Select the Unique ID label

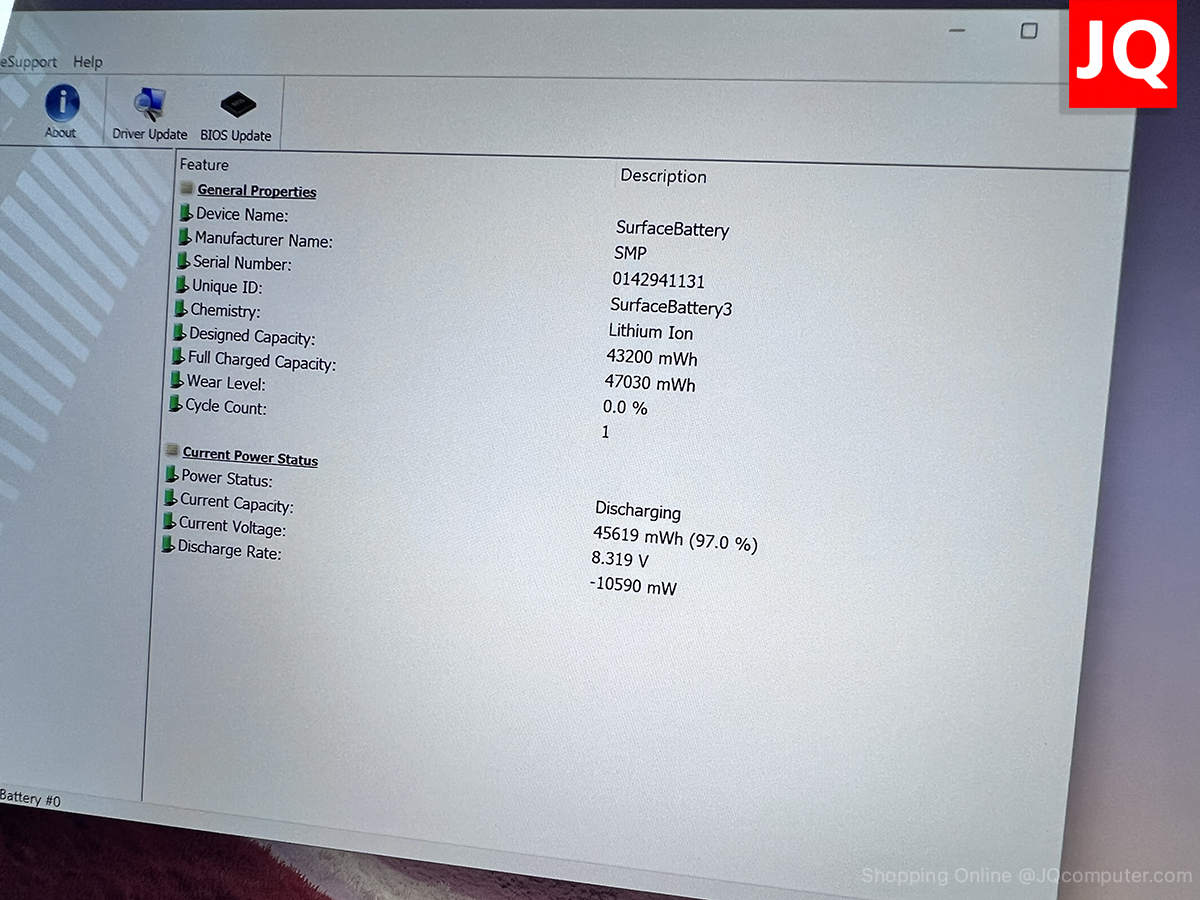click(x=228, y=287)
